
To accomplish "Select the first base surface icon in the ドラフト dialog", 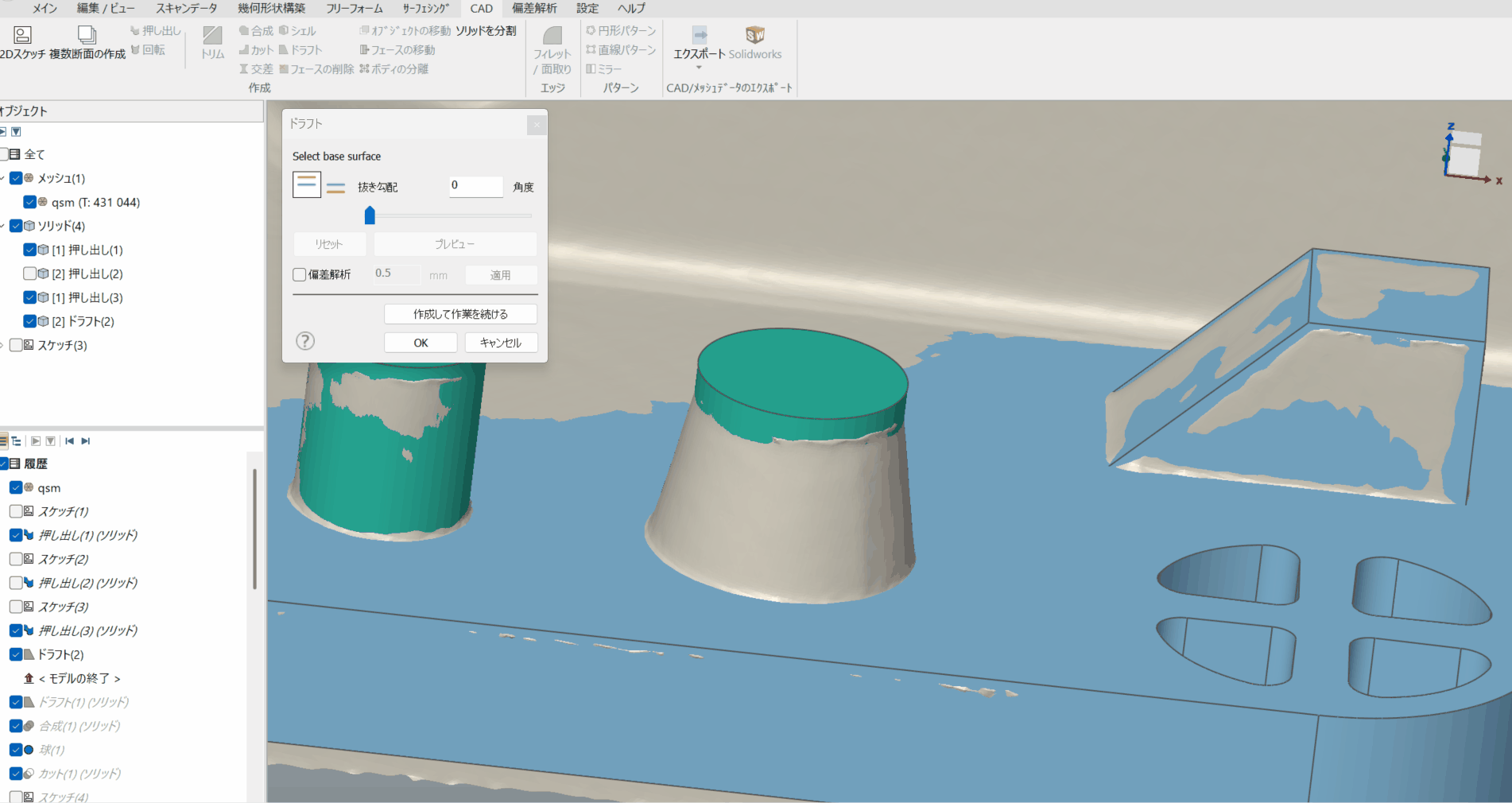I will (306, 184).
